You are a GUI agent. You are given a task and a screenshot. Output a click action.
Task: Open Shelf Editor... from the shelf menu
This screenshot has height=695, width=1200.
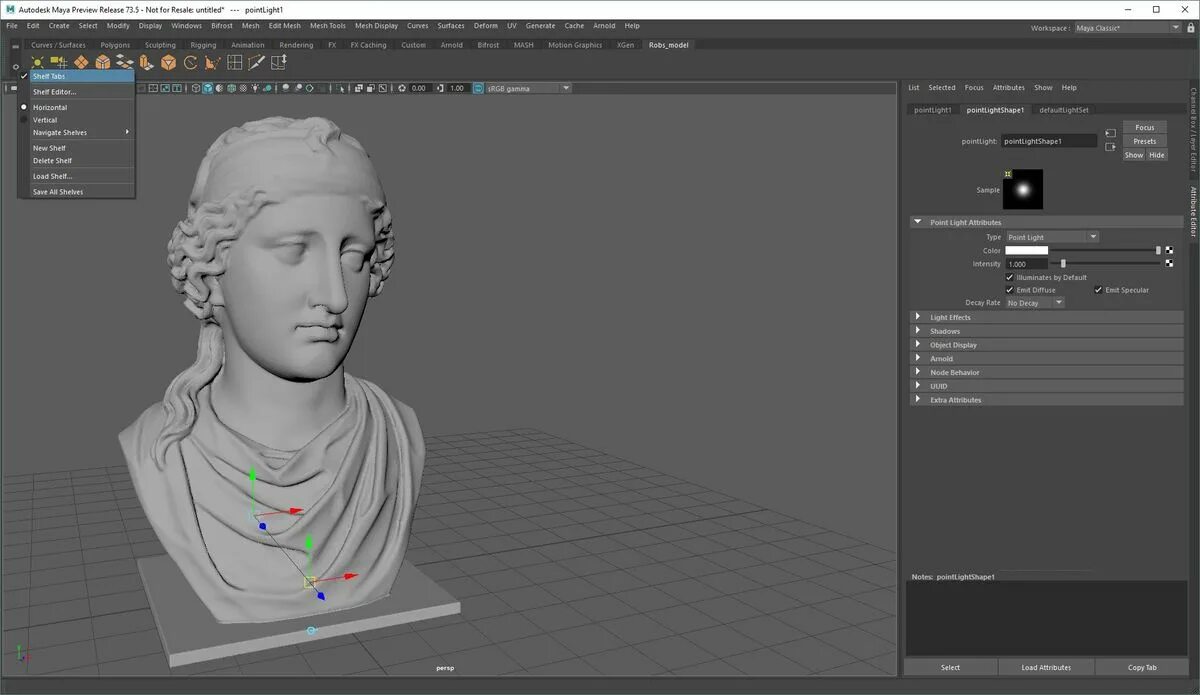click(x=75, y=92)
